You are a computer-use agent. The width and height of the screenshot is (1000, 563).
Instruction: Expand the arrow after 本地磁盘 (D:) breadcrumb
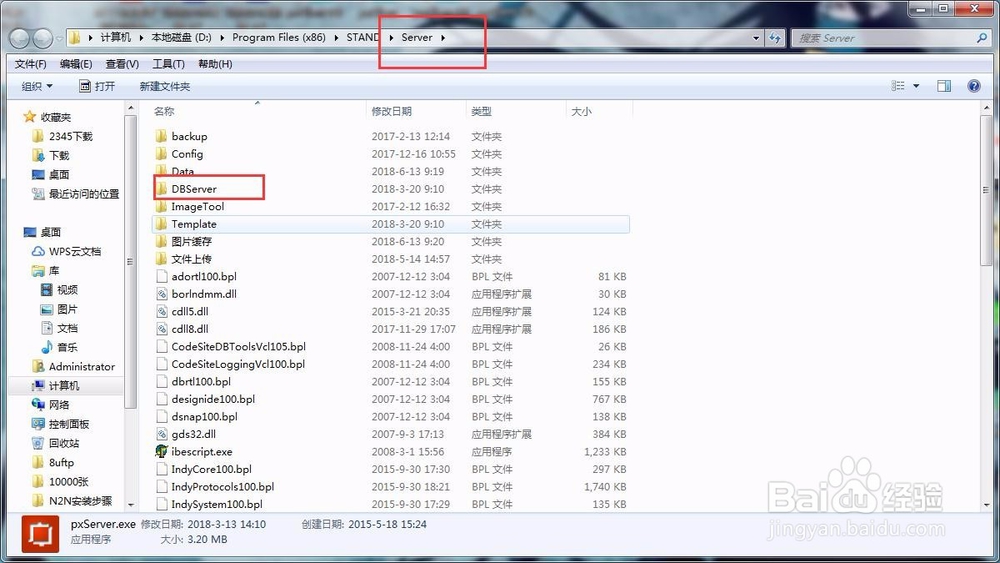pyautogui.click(x=222, y=38)
